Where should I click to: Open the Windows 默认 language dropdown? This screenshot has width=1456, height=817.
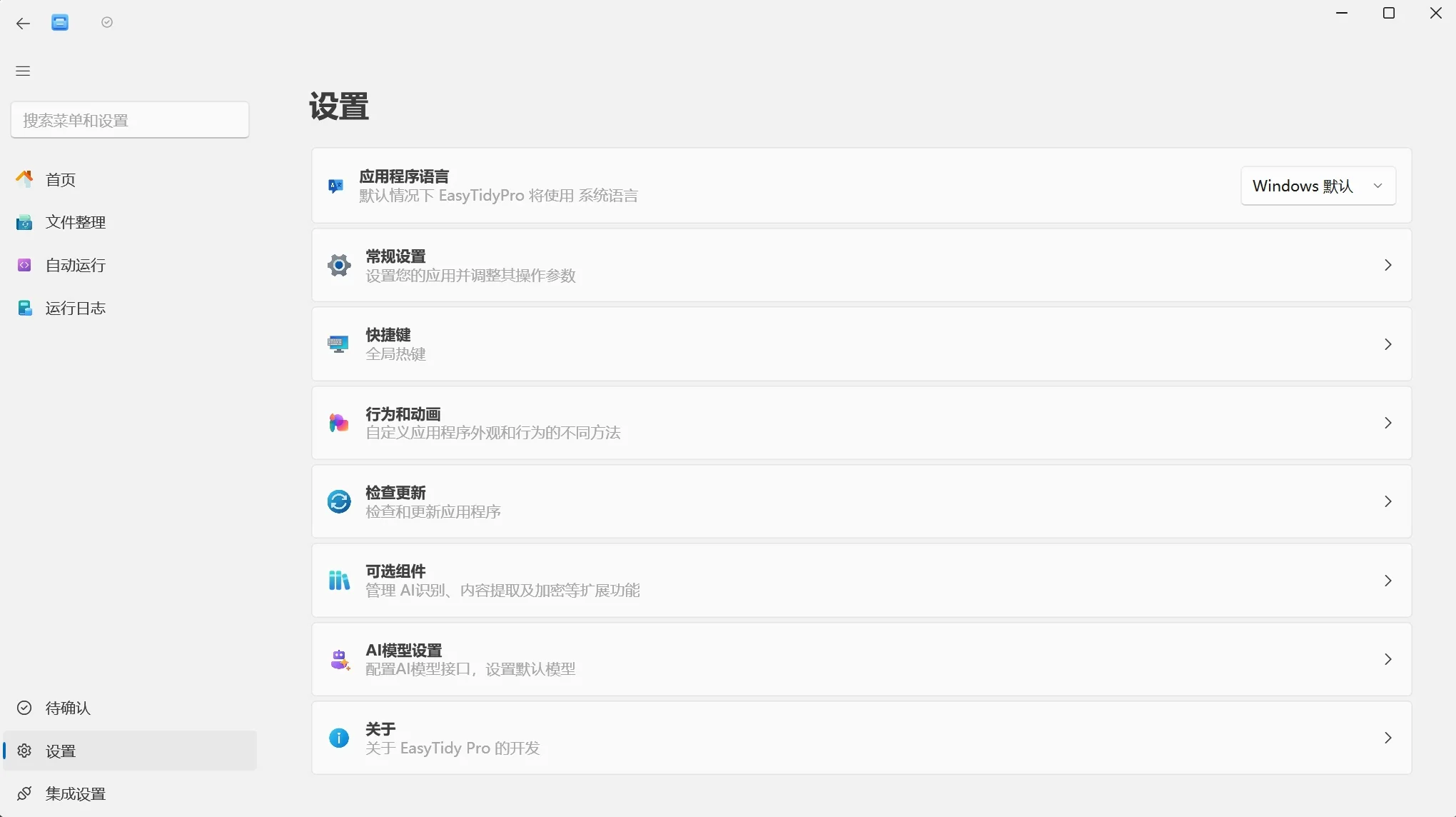pos(1318,186)
